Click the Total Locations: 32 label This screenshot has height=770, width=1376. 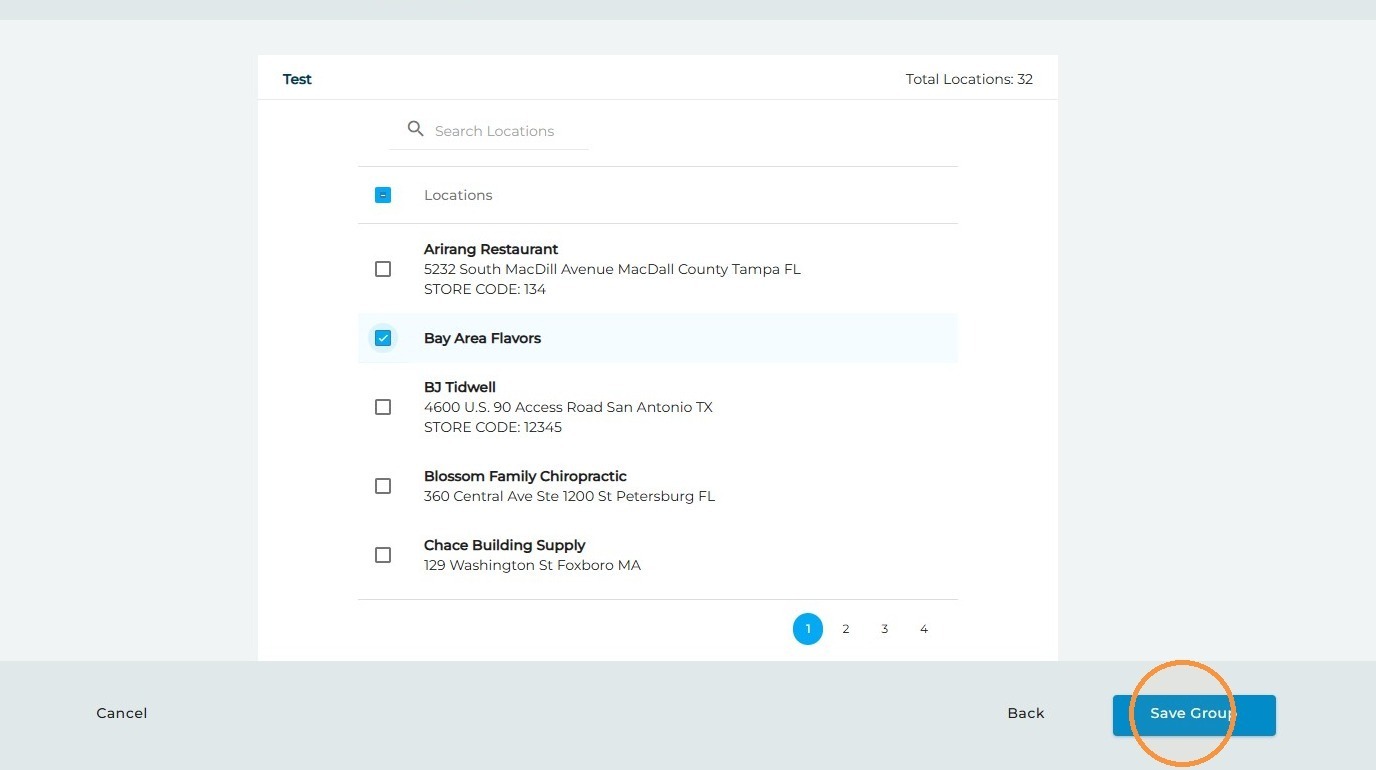click(969, 79)
